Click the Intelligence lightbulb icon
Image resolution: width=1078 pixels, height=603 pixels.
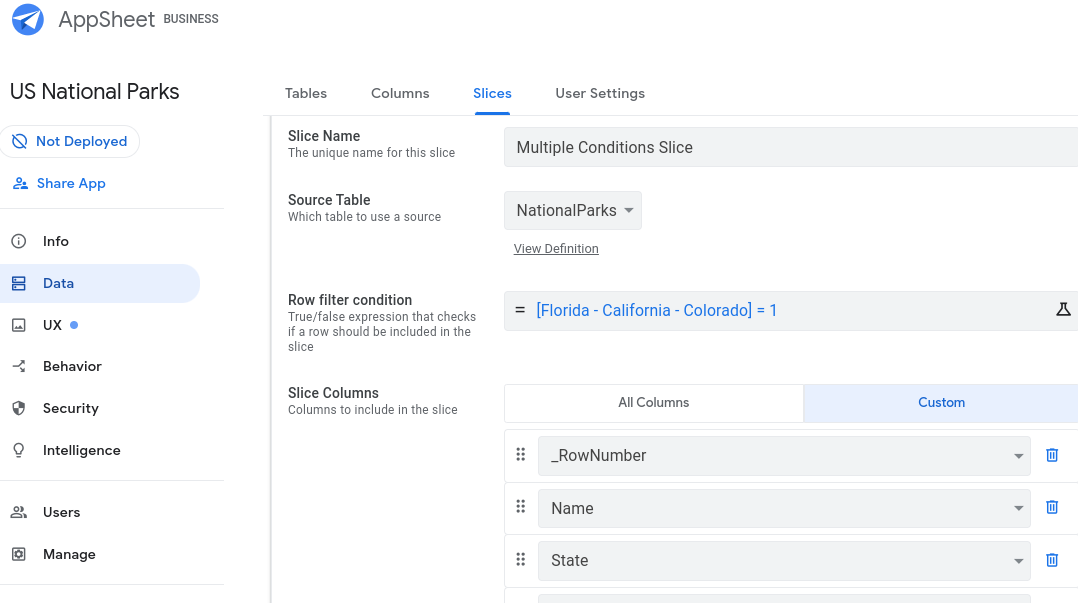click(x=19, y=450)
